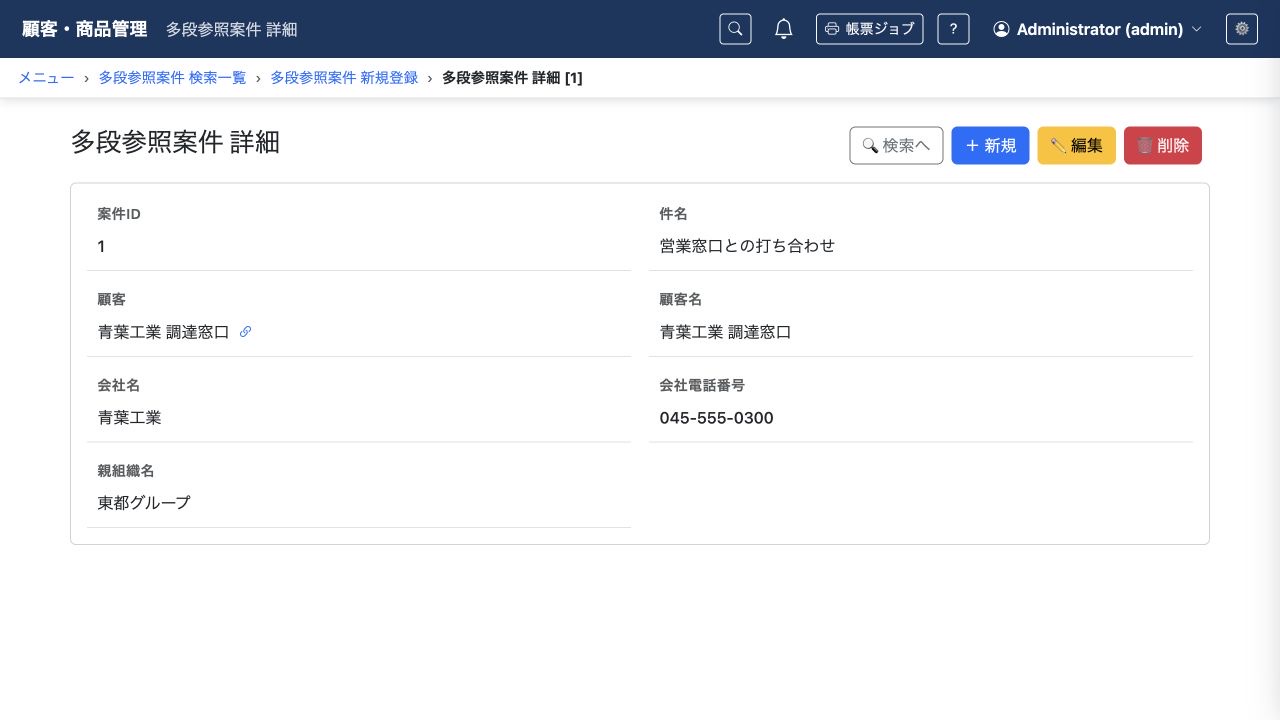Screen dimensions: 1280x720
Task: Expand the Administrator (admin) user menu
Action: (1097, 29)
